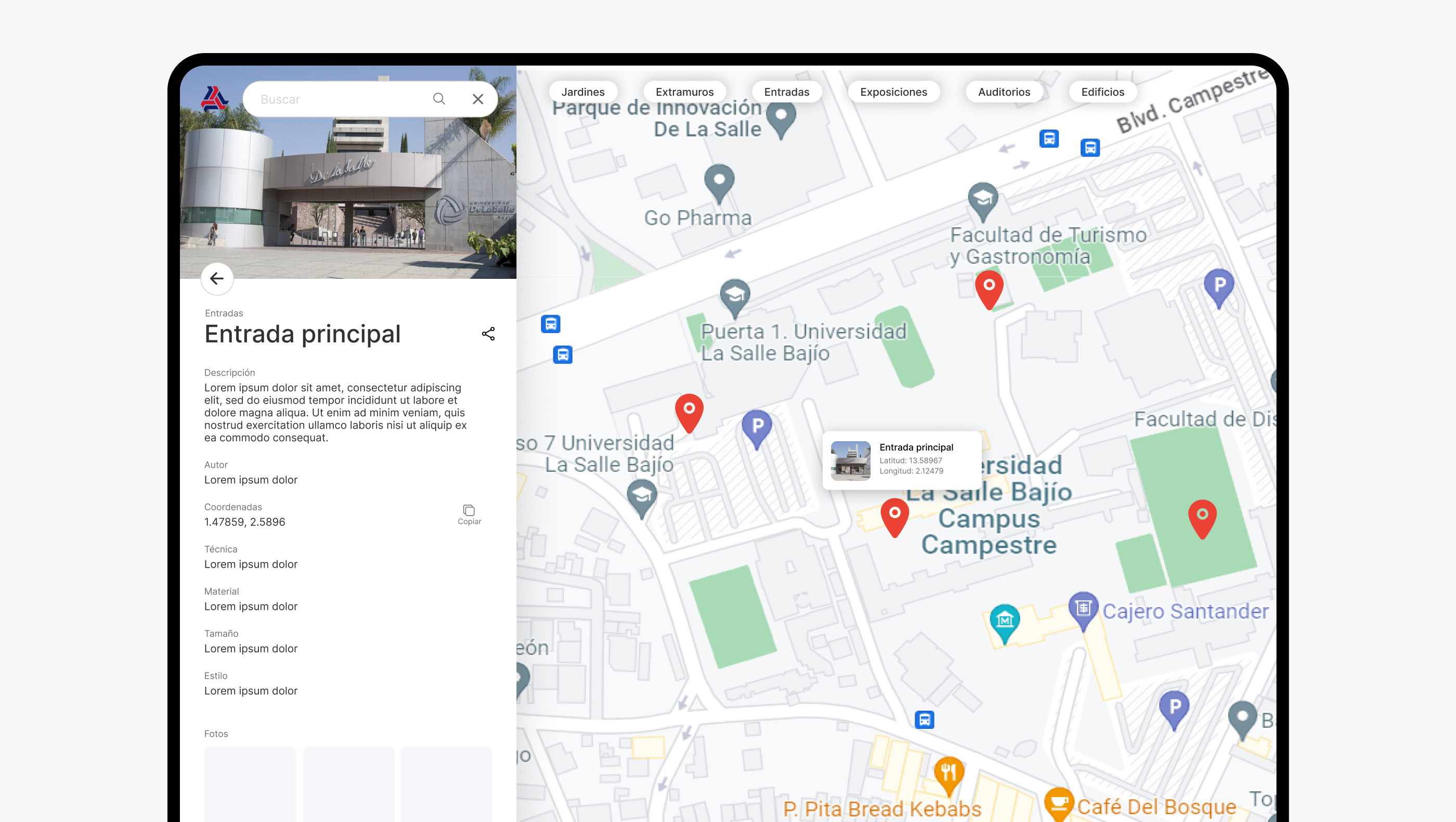The height and width of the screenshot is (822, 1456).
Task: Click the Puerta 1 Universidad La Salle pin
Action: click(x=735, y=299)
